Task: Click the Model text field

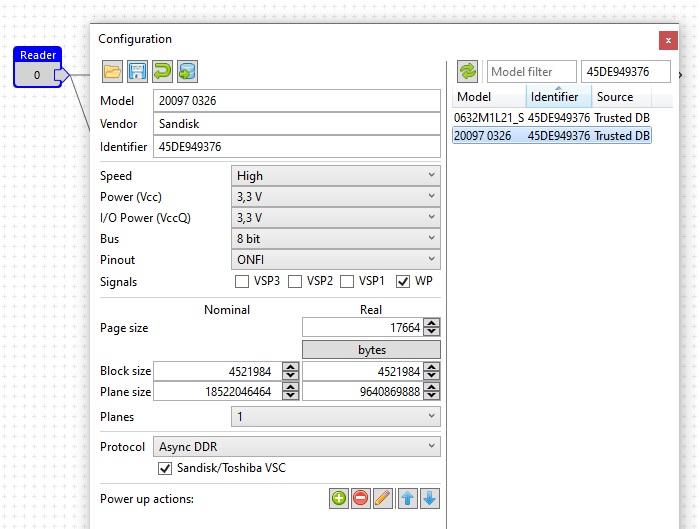Action: pos(297,101)
